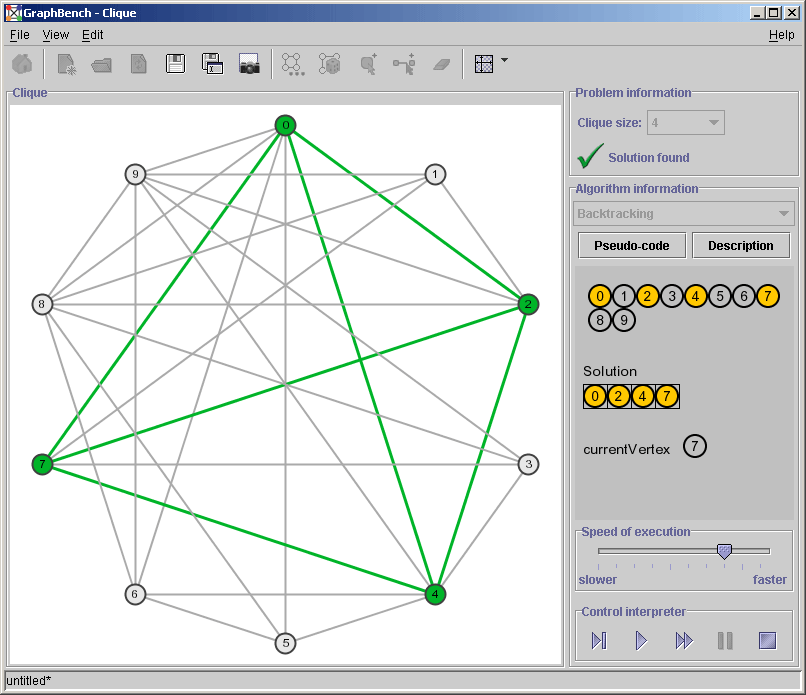
Task: Select vertex 1 in graph
Action: pyautogui.click(x=435, y=174)
